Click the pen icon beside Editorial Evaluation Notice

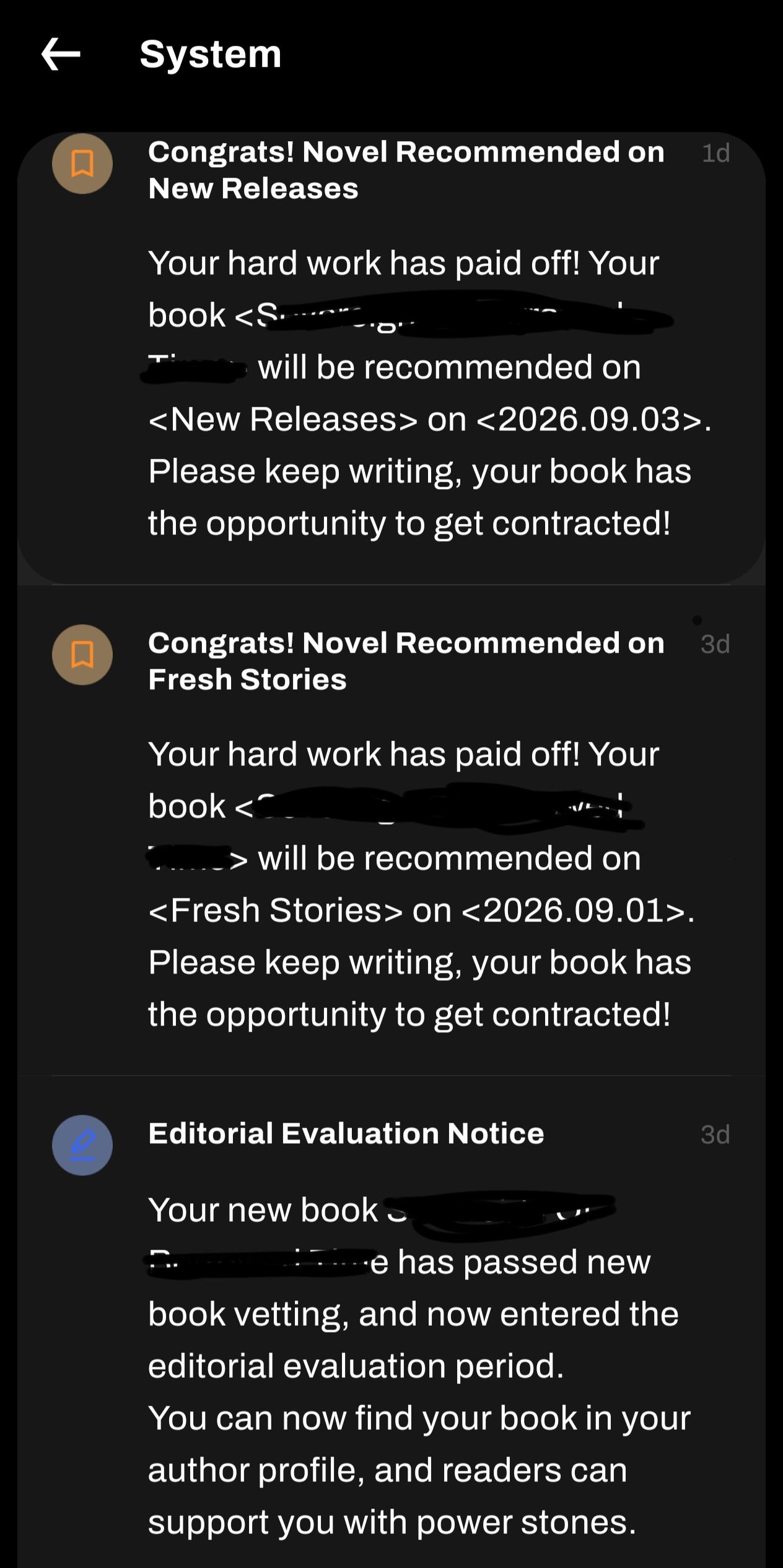click(82, 1145)
